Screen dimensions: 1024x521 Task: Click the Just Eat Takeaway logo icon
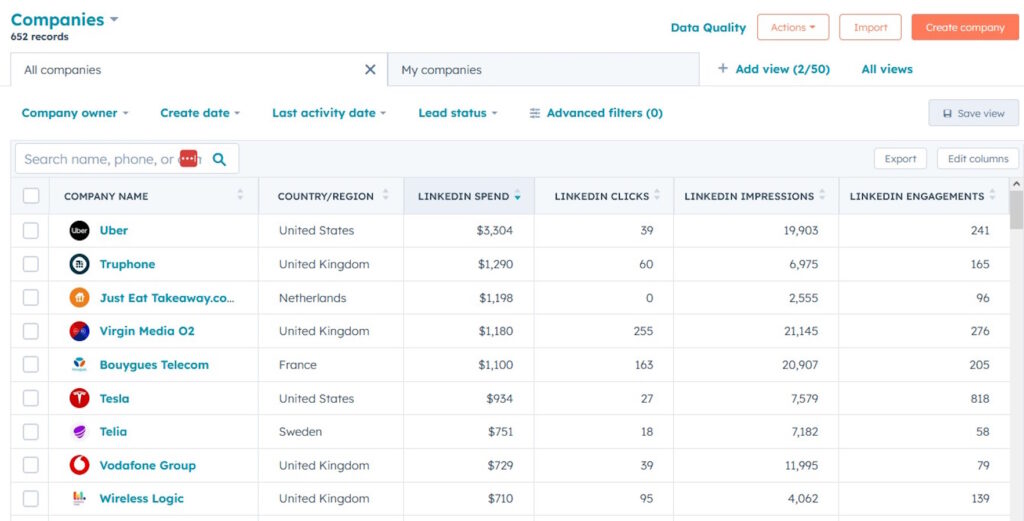[x=79, y=298]
